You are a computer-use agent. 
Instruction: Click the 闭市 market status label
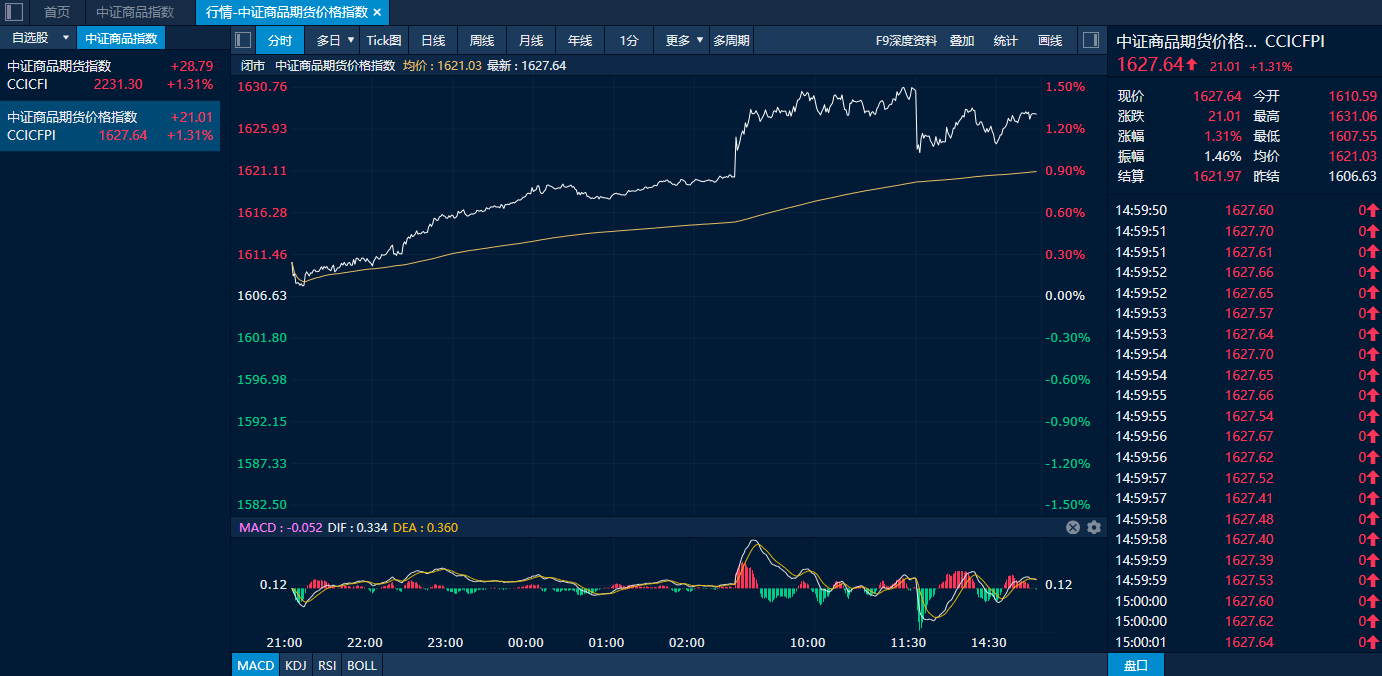(254, 66)
